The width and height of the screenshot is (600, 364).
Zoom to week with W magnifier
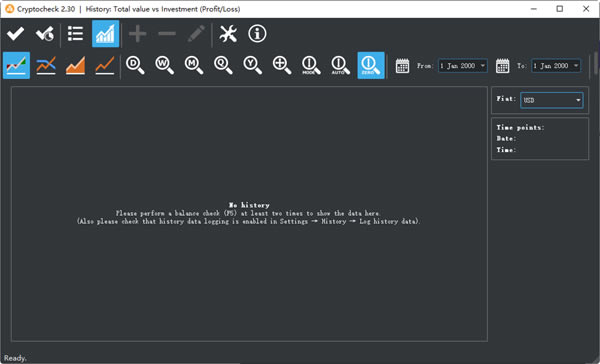tap(165, 65)
